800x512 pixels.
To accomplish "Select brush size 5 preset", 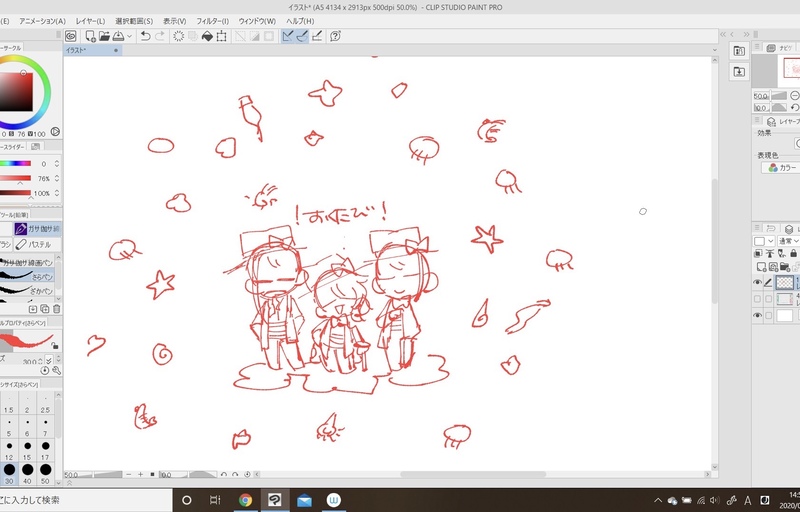I will [9, 426].
